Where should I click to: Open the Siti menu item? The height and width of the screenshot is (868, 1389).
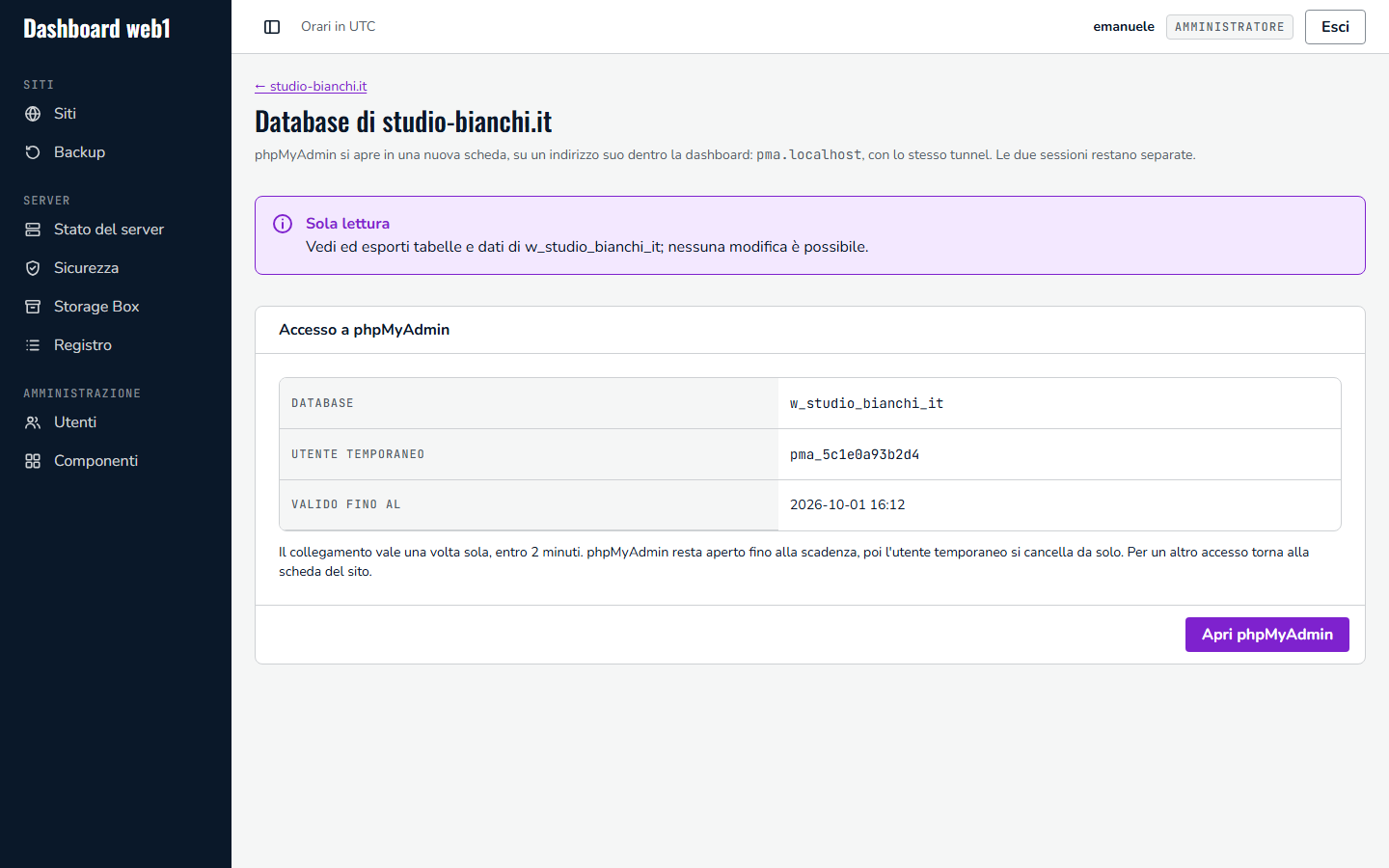point(116,114)
